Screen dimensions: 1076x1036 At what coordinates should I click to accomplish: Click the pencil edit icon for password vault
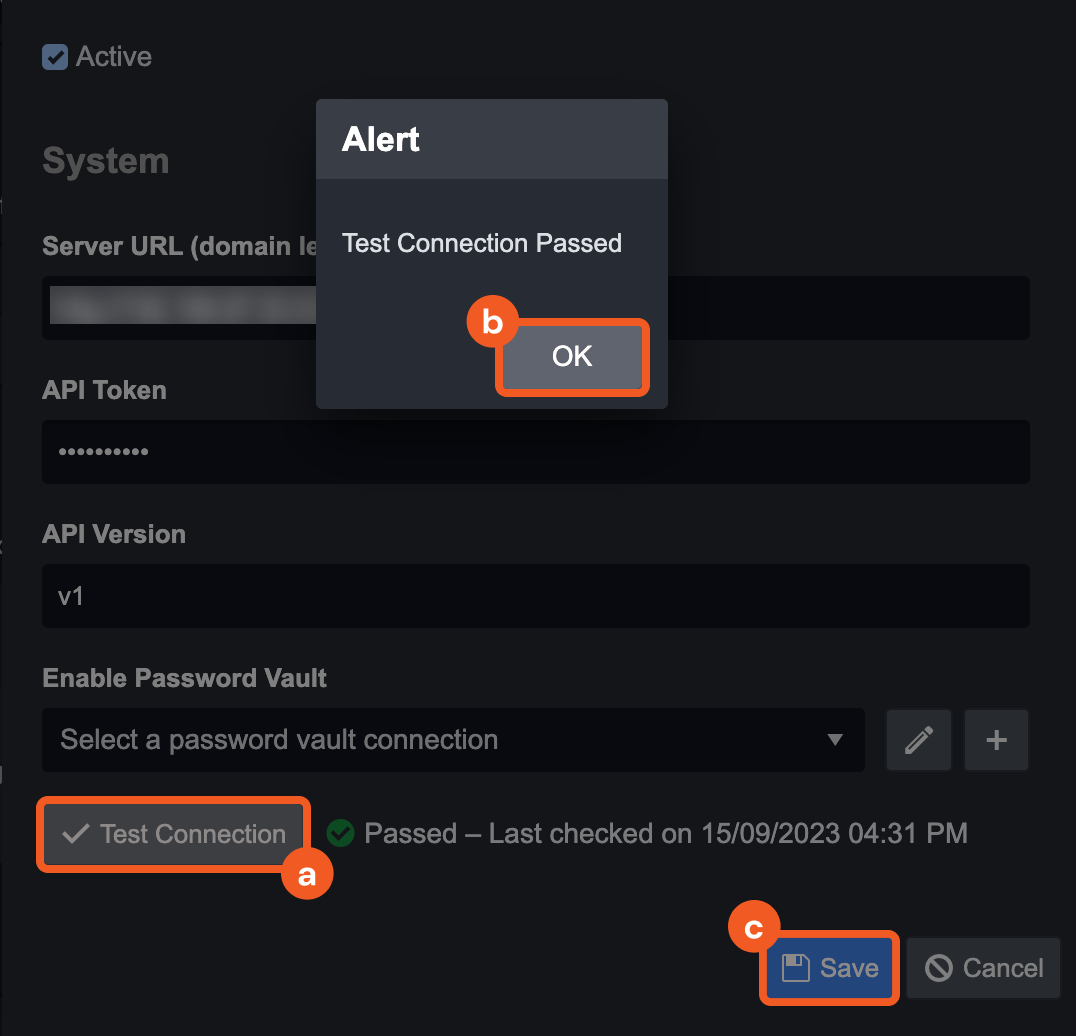(918, 740)
